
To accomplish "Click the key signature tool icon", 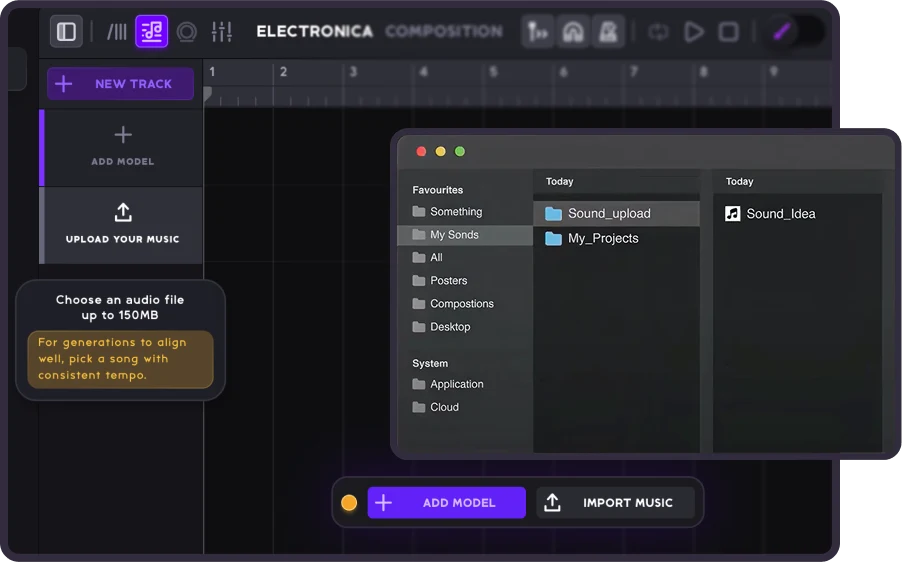I will (x=537, y=32).
